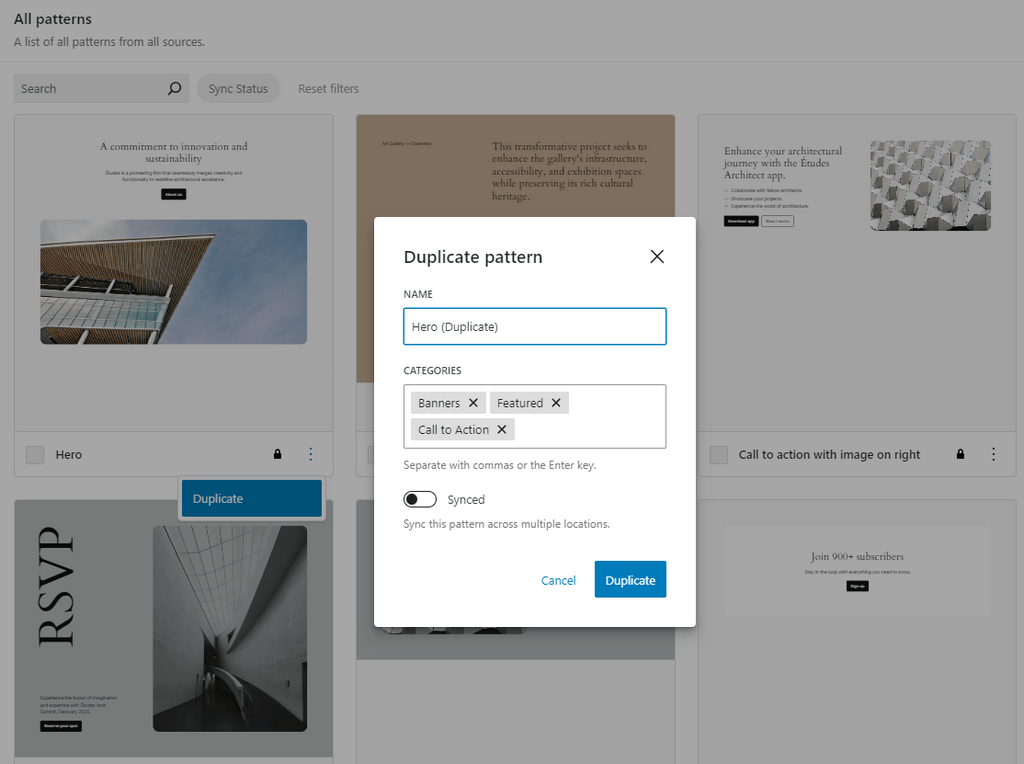
Task: Click the search magnifier icon
Action: tap(174, 88)
